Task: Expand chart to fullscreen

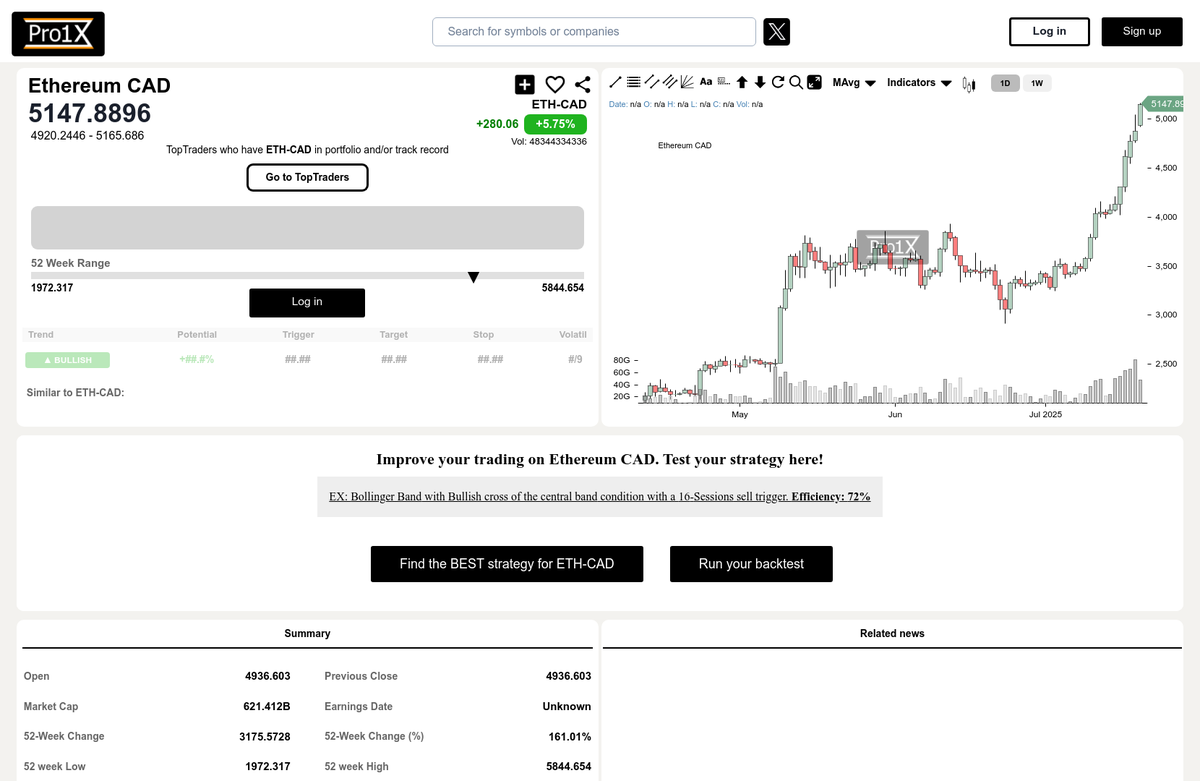Action: point(814,82)
